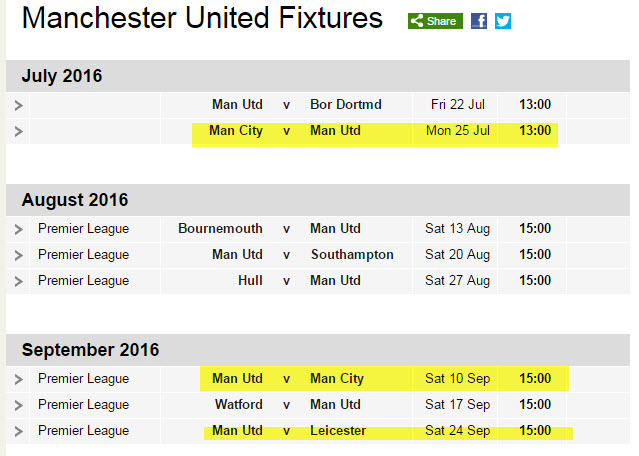Image resolution: width=639 pixels, height=456 pixels.
Task: Expand the Man Utd v Leicester fixture arrow
Action: click(x=18, y=432)
